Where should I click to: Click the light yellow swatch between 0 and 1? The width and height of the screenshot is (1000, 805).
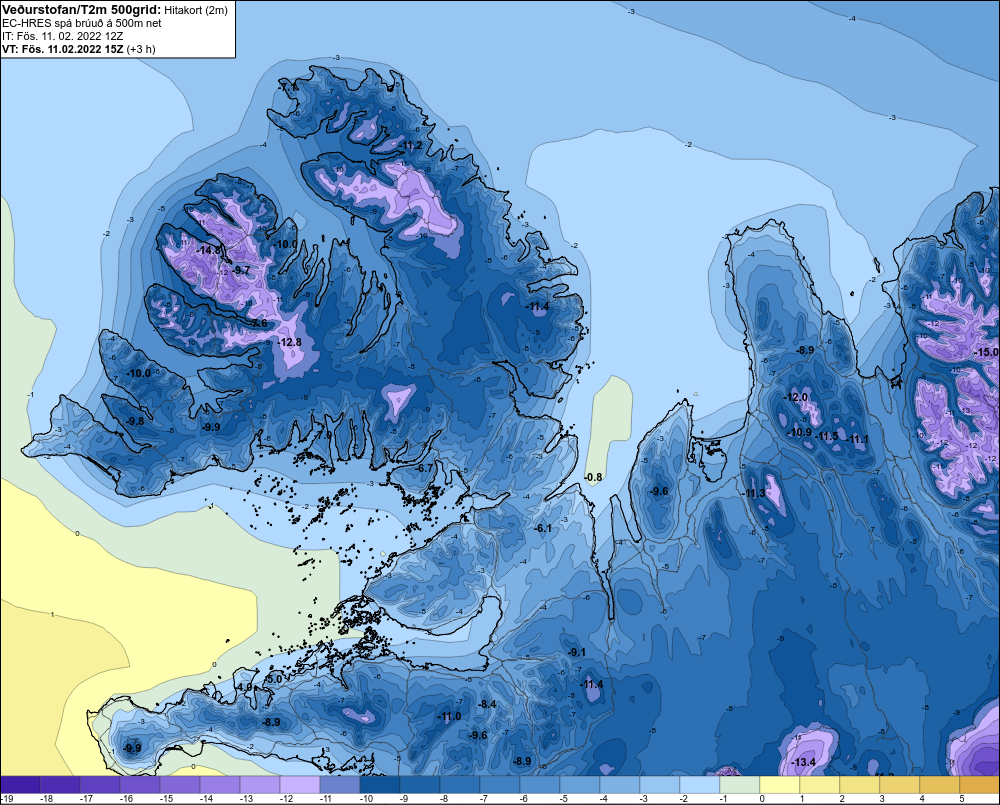point(779,785)
